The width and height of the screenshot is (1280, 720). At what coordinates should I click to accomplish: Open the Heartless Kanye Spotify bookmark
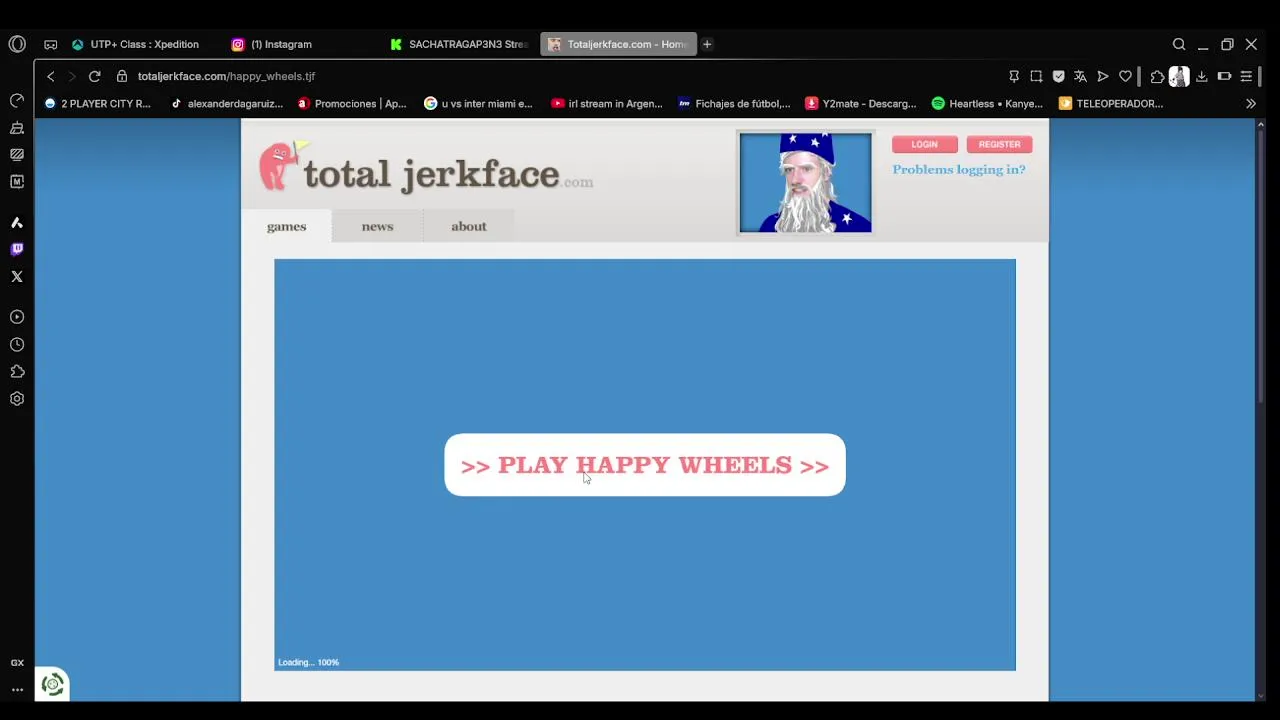987,103
